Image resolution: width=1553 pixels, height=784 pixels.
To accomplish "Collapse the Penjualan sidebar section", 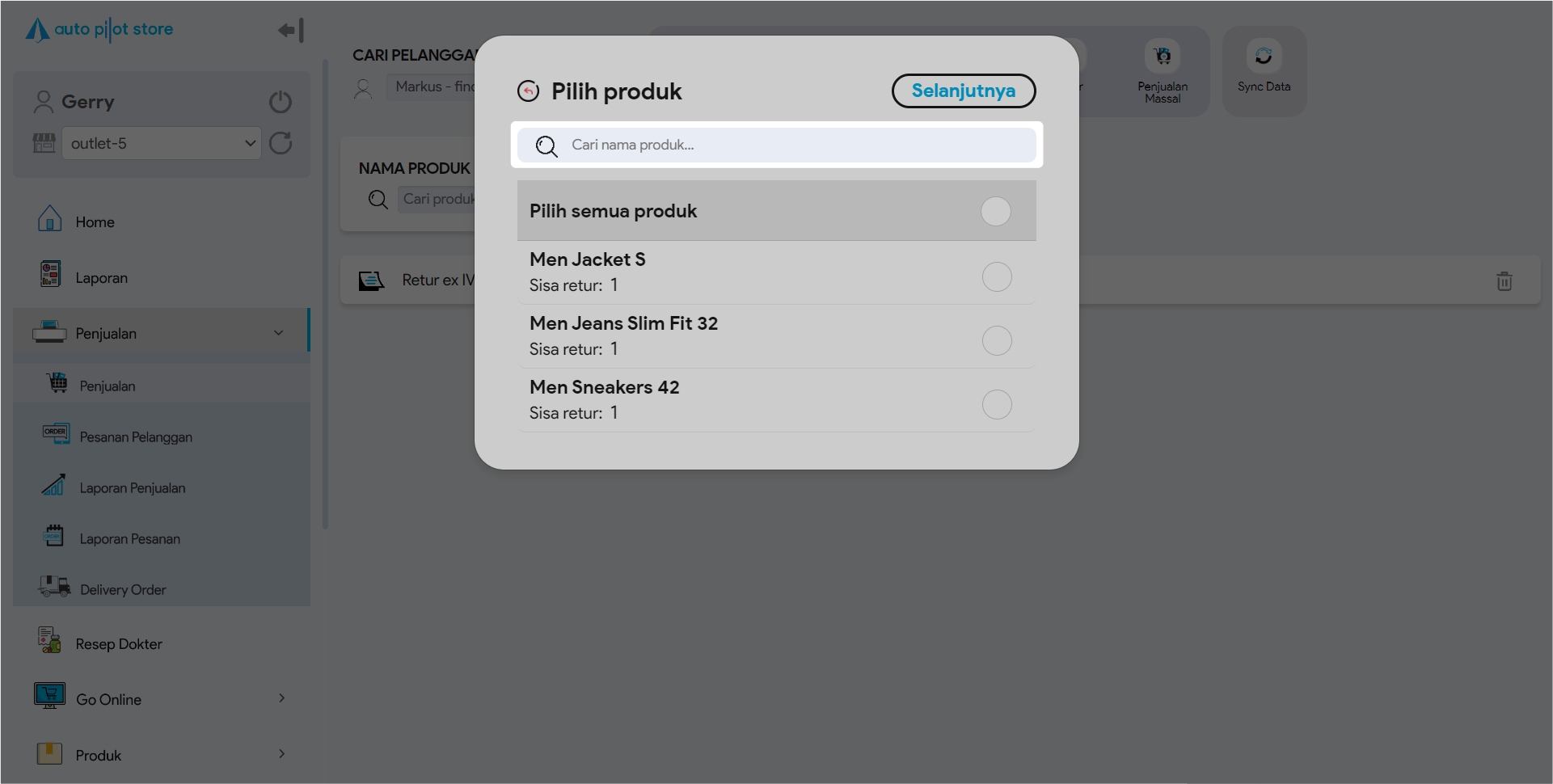I will click(x=278, y=333).
